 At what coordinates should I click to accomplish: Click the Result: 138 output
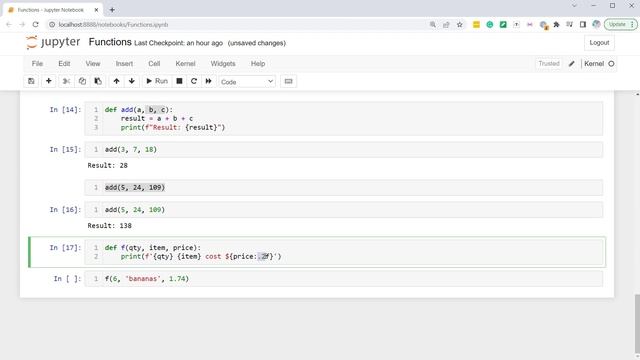(109, 225)
